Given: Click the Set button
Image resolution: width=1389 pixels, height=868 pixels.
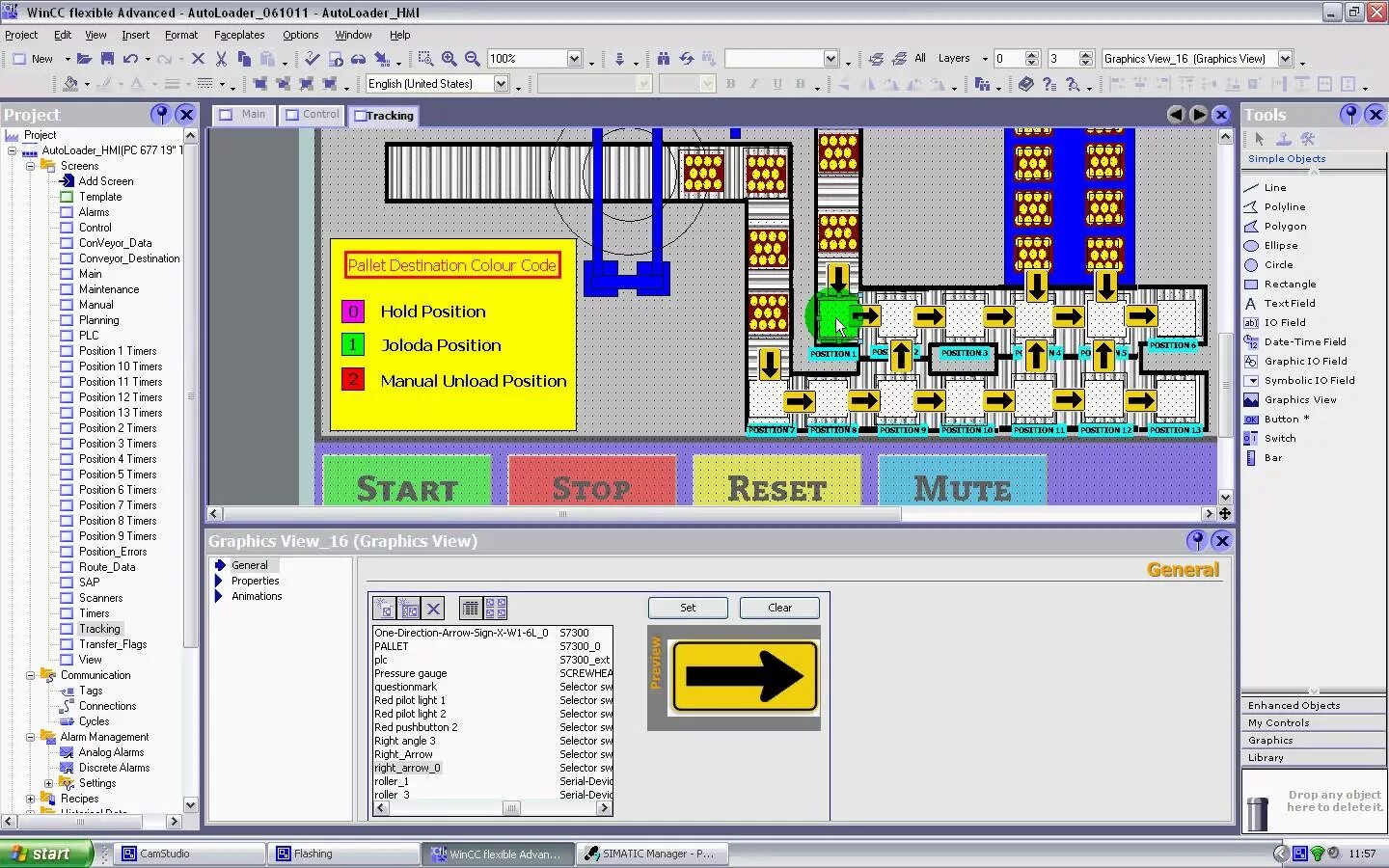Looking at the screenshot, I should [x=688, y=608].
